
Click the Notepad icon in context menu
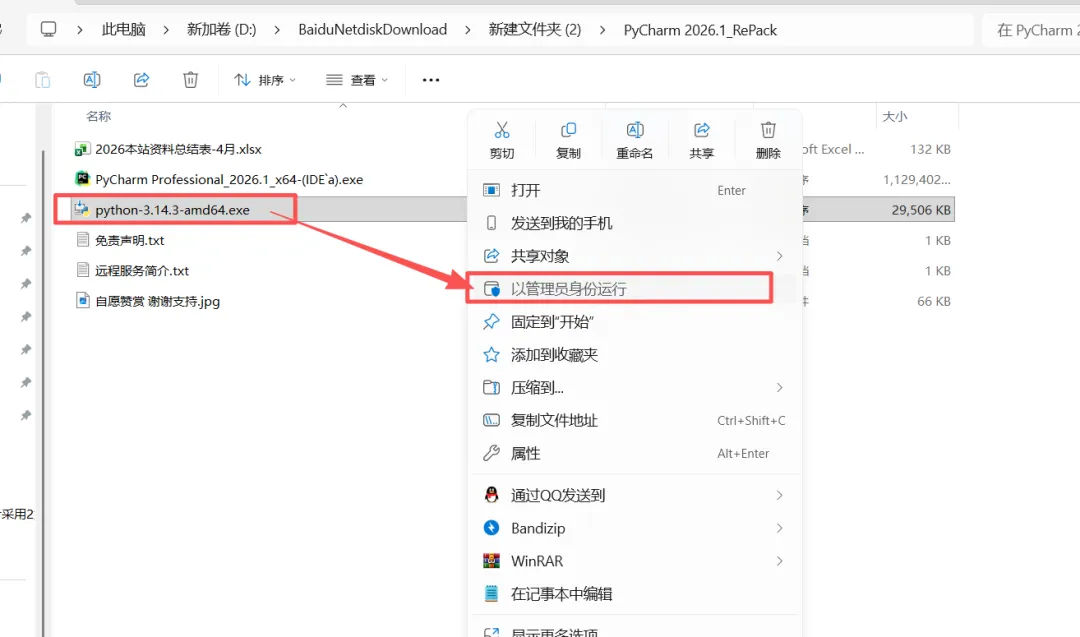tap(491, 594)
